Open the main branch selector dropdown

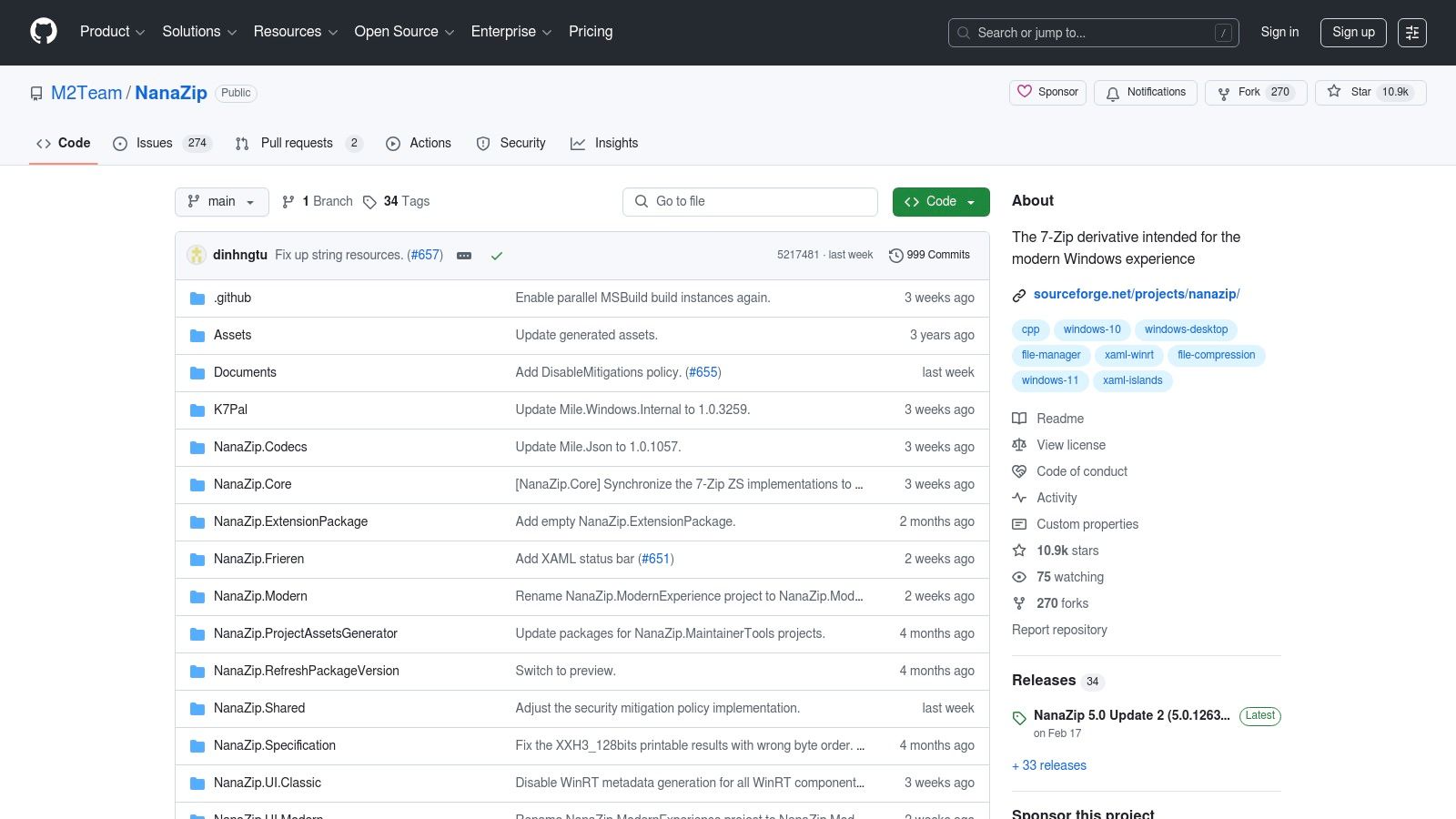click(x=222, y=202)
